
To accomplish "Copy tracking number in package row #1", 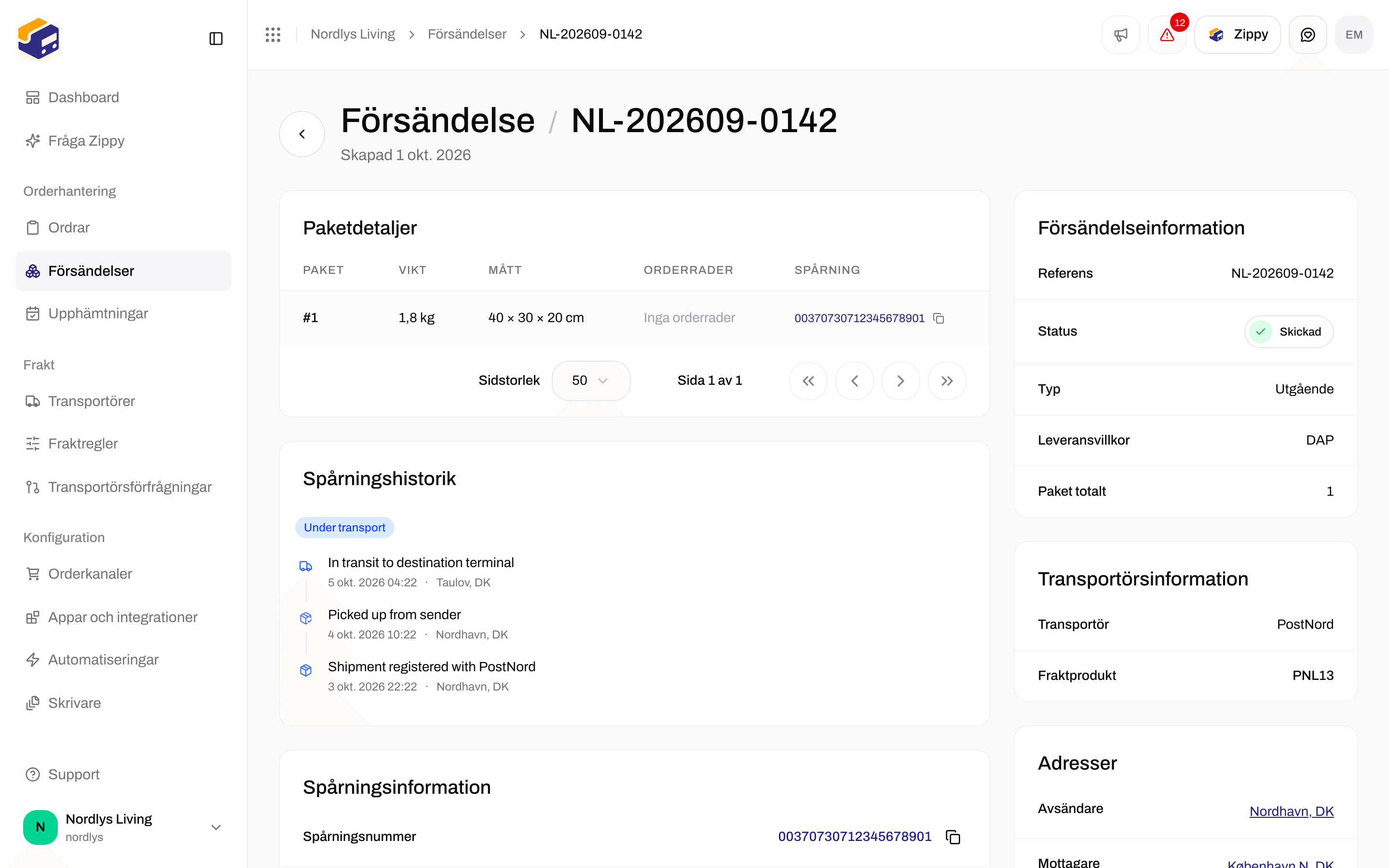I will pyautogui.click(x=939, y=318).
